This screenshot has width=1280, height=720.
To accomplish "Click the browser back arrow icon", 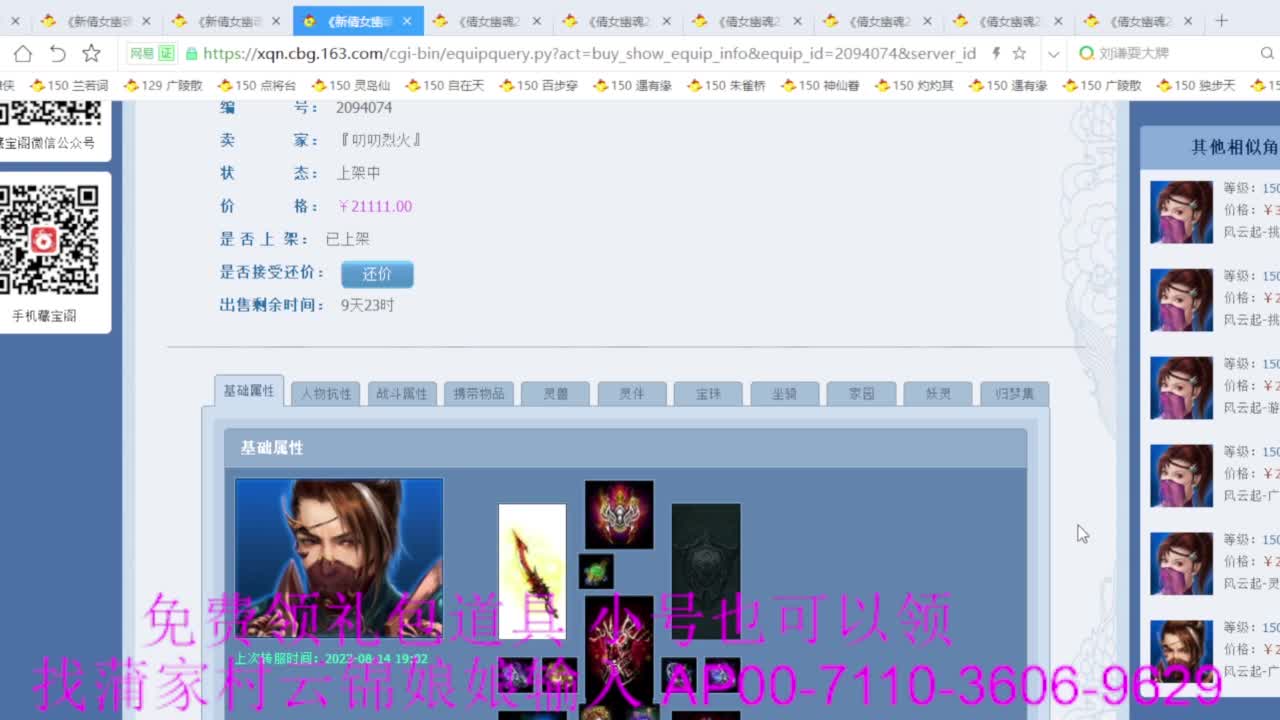I will coord(57,54).
